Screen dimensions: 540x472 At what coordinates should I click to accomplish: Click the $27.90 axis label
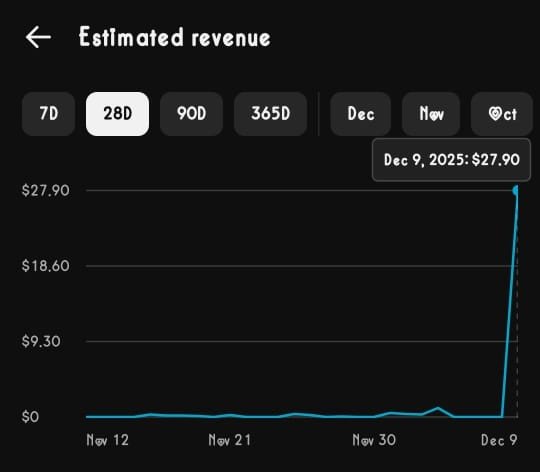tap(45, 190)
